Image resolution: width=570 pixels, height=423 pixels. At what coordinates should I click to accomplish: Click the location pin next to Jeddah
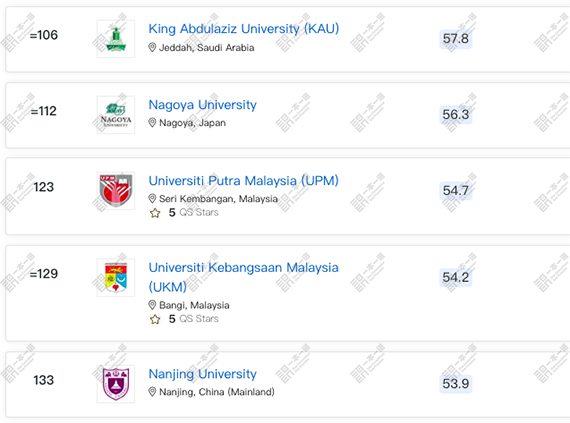click(152, 48)
